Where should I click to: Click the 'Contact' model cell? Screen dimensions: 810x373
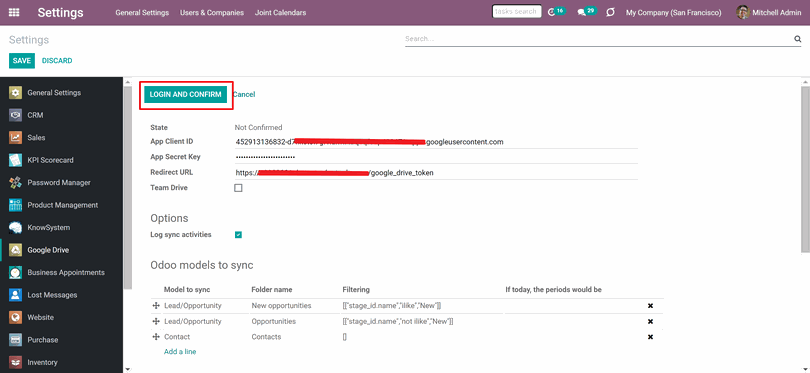click(x=205, y=337)
